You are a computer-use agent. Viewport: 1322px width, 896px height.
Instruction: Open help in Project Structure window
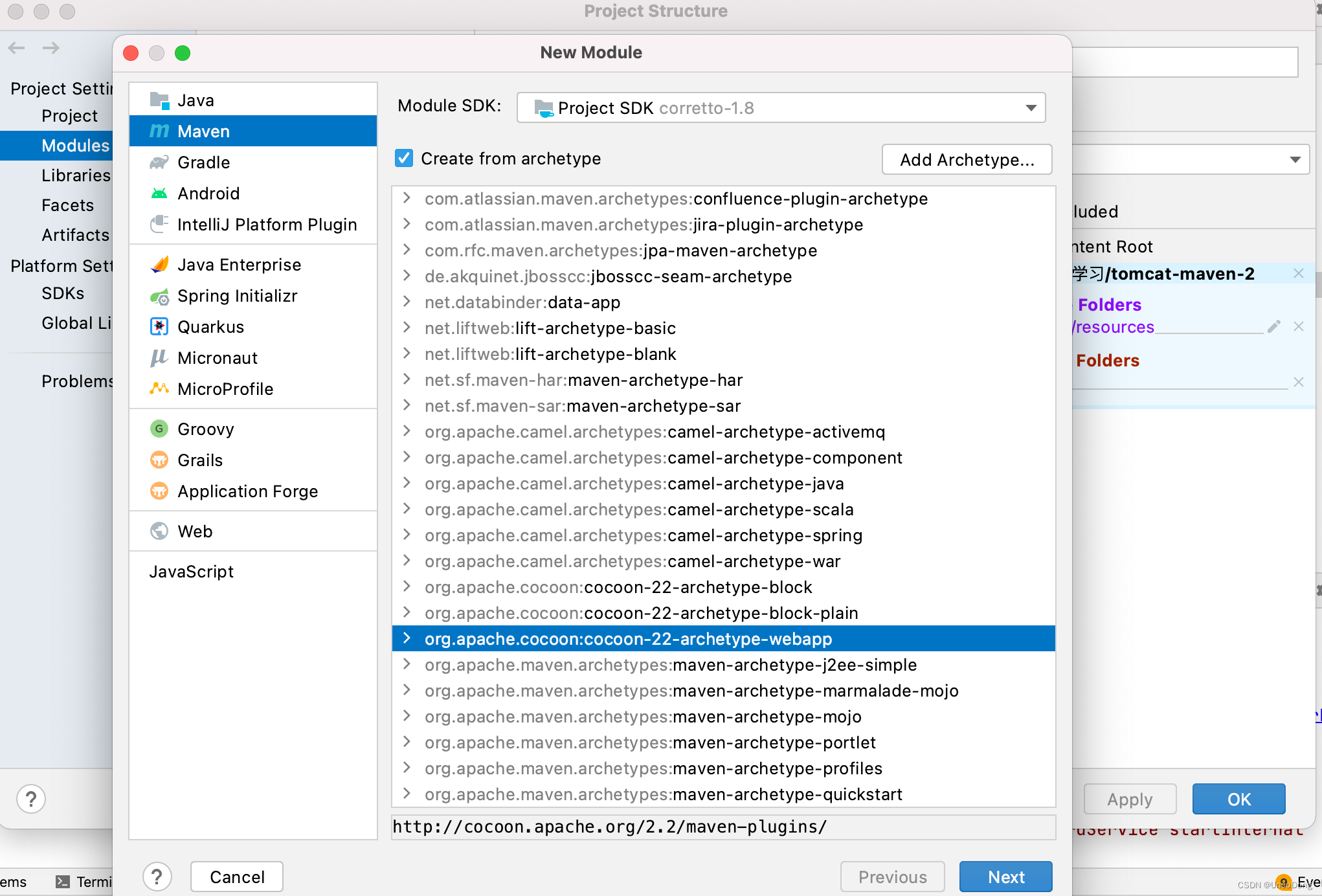(x=31, y=799)
